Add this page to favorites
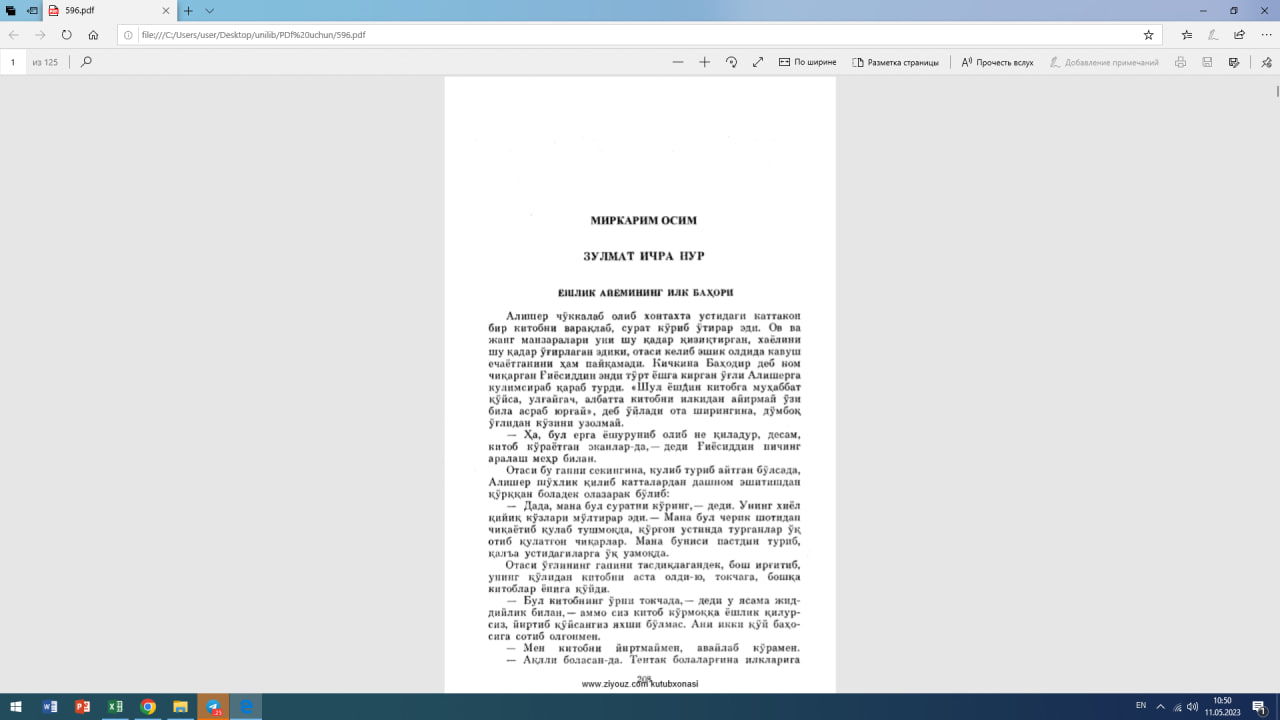Screen dimensions: 1280x720 tap(1148, 34)
